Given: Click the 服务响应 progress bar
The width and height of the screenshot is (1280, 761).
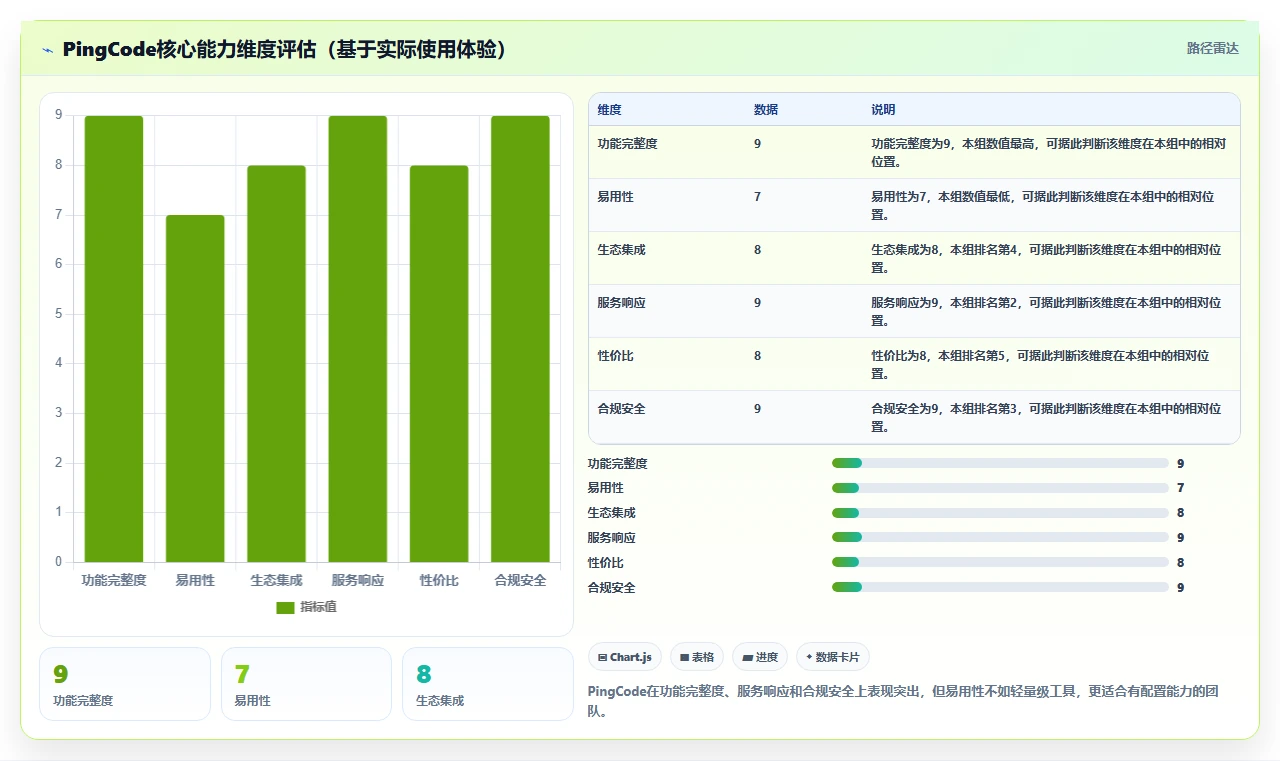Looking at the screenshot, I should coord(1000,537).
